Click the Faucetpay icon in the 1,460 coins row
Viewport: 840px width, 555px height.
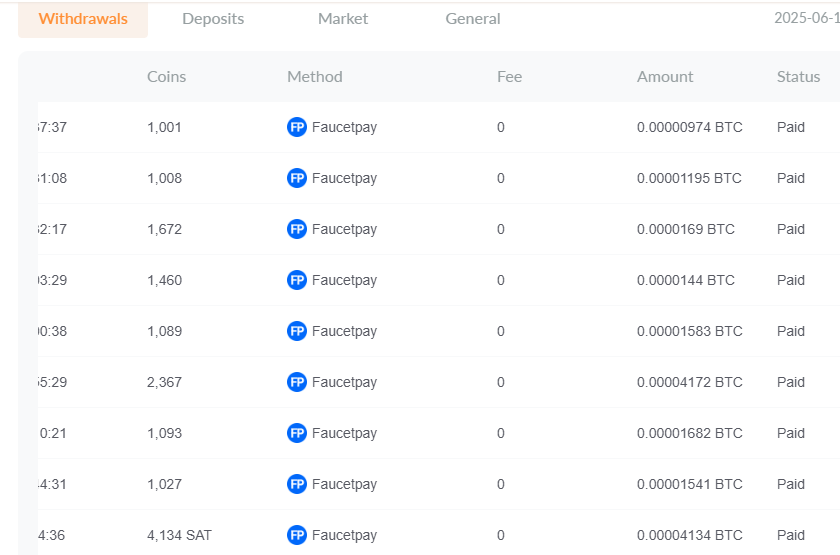[297, 280]
